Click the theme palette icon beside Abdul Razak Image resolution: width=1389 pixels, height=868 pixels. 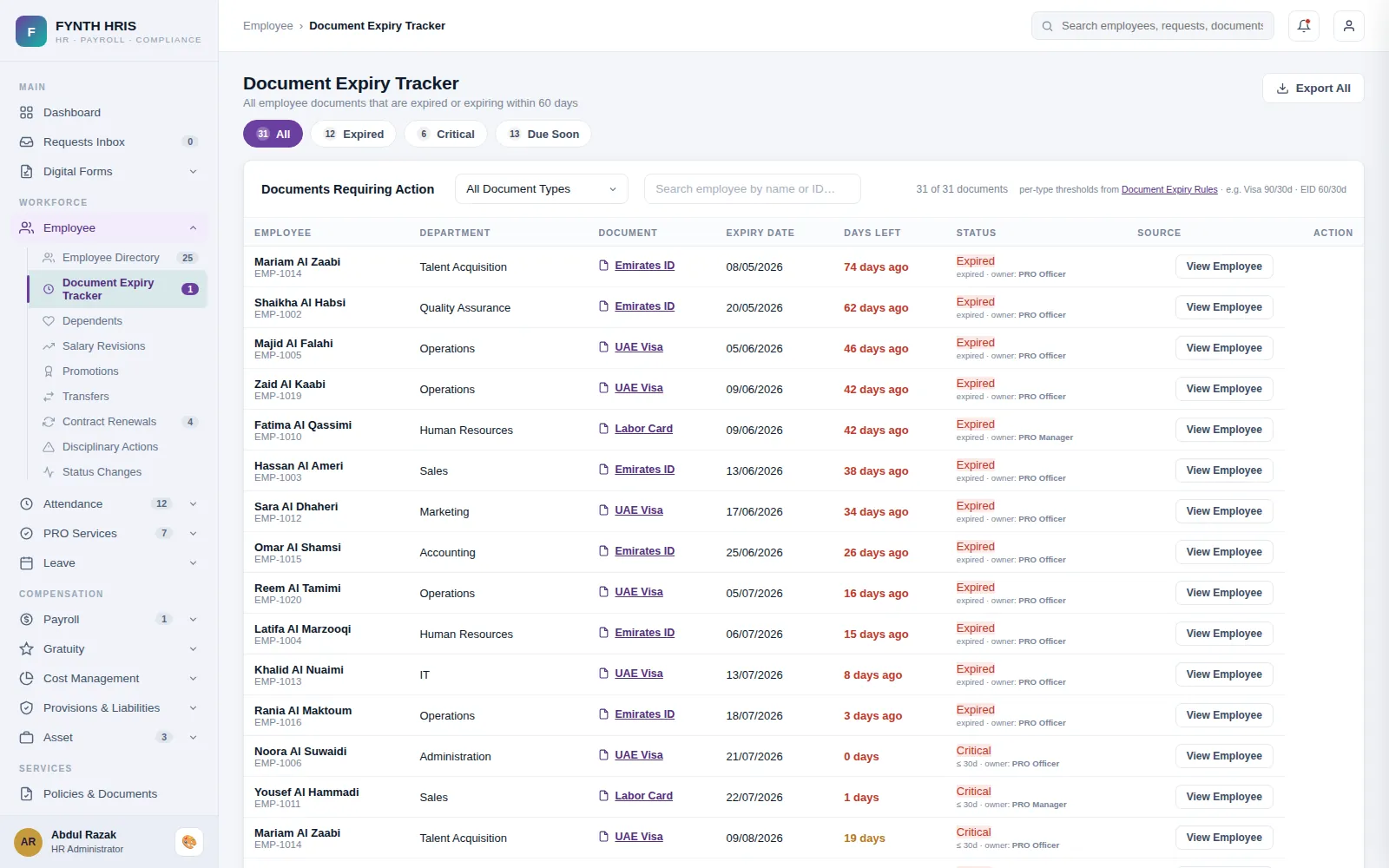[189, 842]
